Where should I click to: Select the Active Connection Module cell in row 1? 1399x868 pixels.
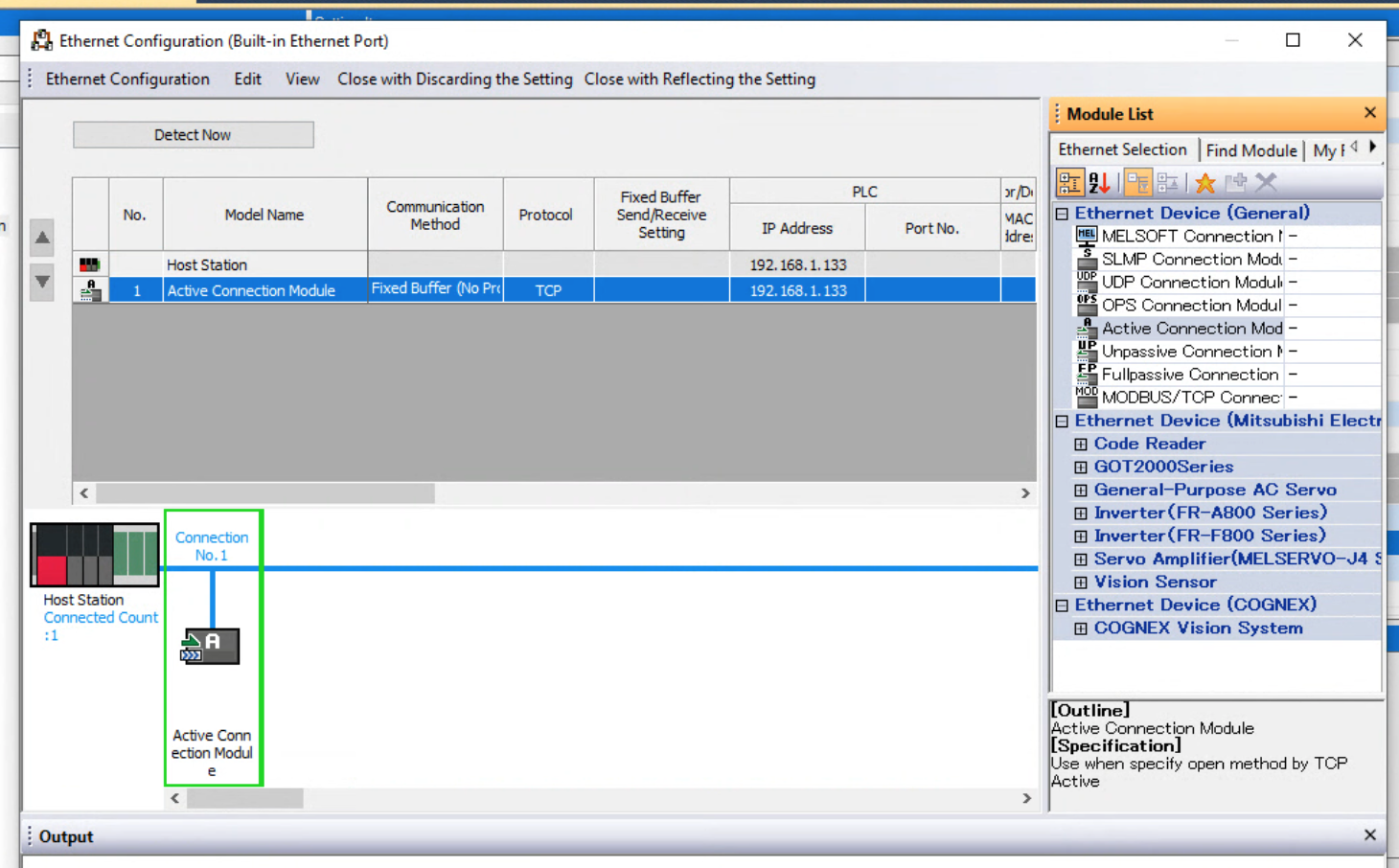coord(265,290)
